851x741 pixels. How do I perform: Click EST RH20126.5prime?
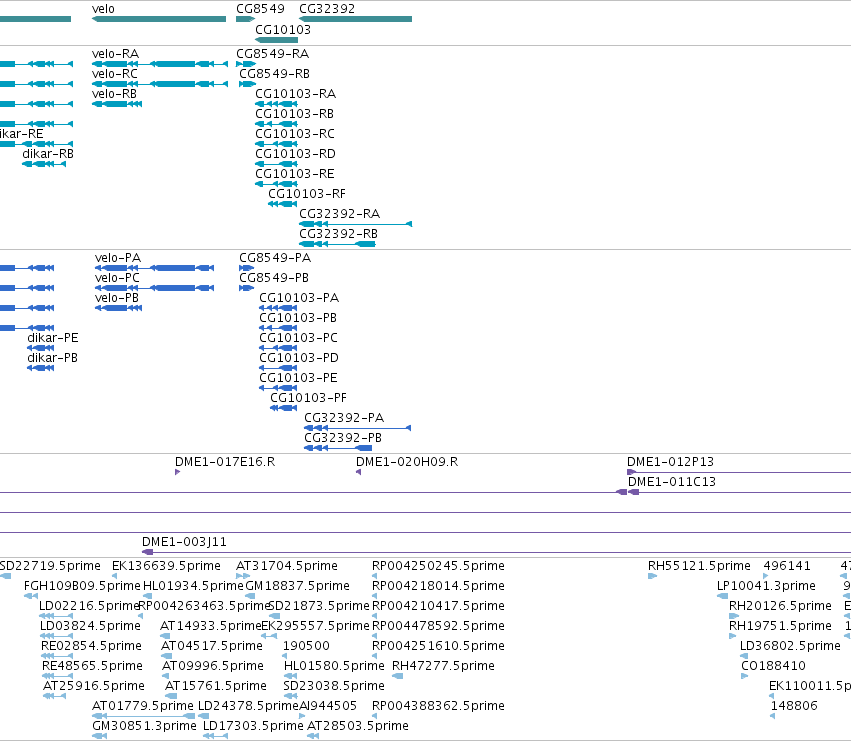click(734, 616)
